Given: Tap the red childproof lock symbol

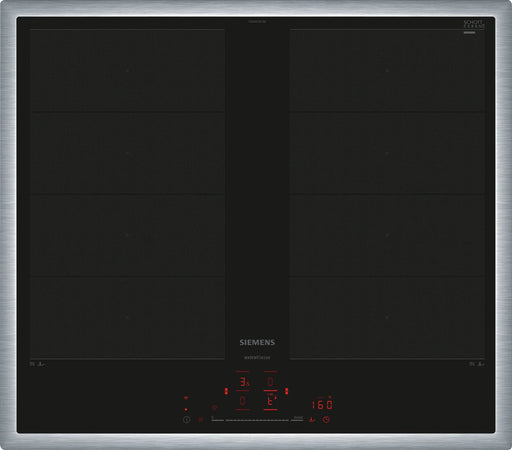Looking at the screenshot, I should (201, 420).
